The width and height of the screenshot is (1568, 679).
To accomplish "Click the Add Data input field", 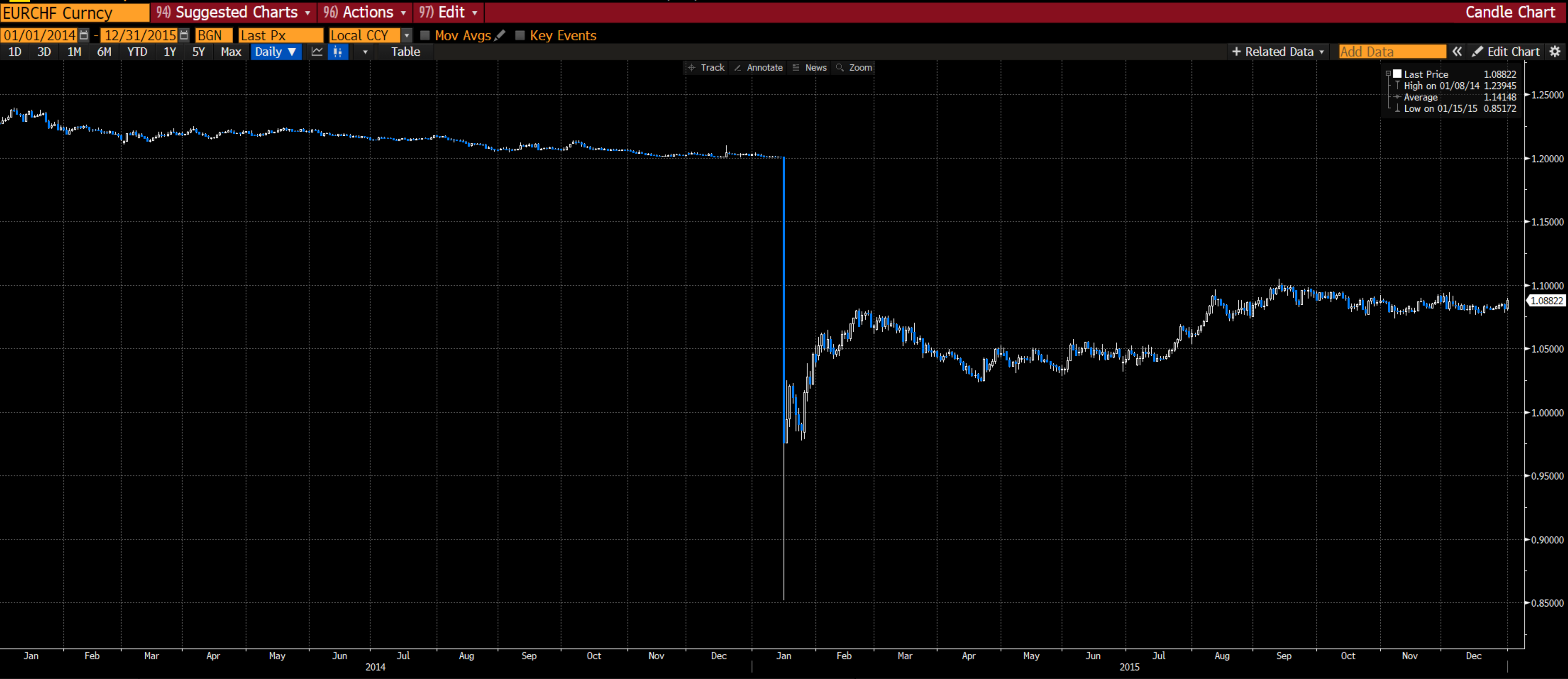I will click(1392, 52).
